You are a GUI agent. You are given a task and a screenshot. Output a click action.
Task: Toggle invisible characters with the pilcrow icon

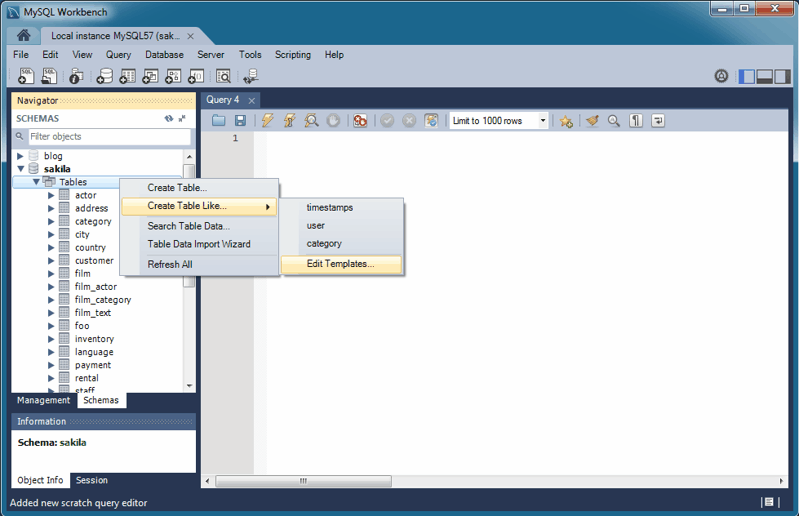tap(636, 121)
